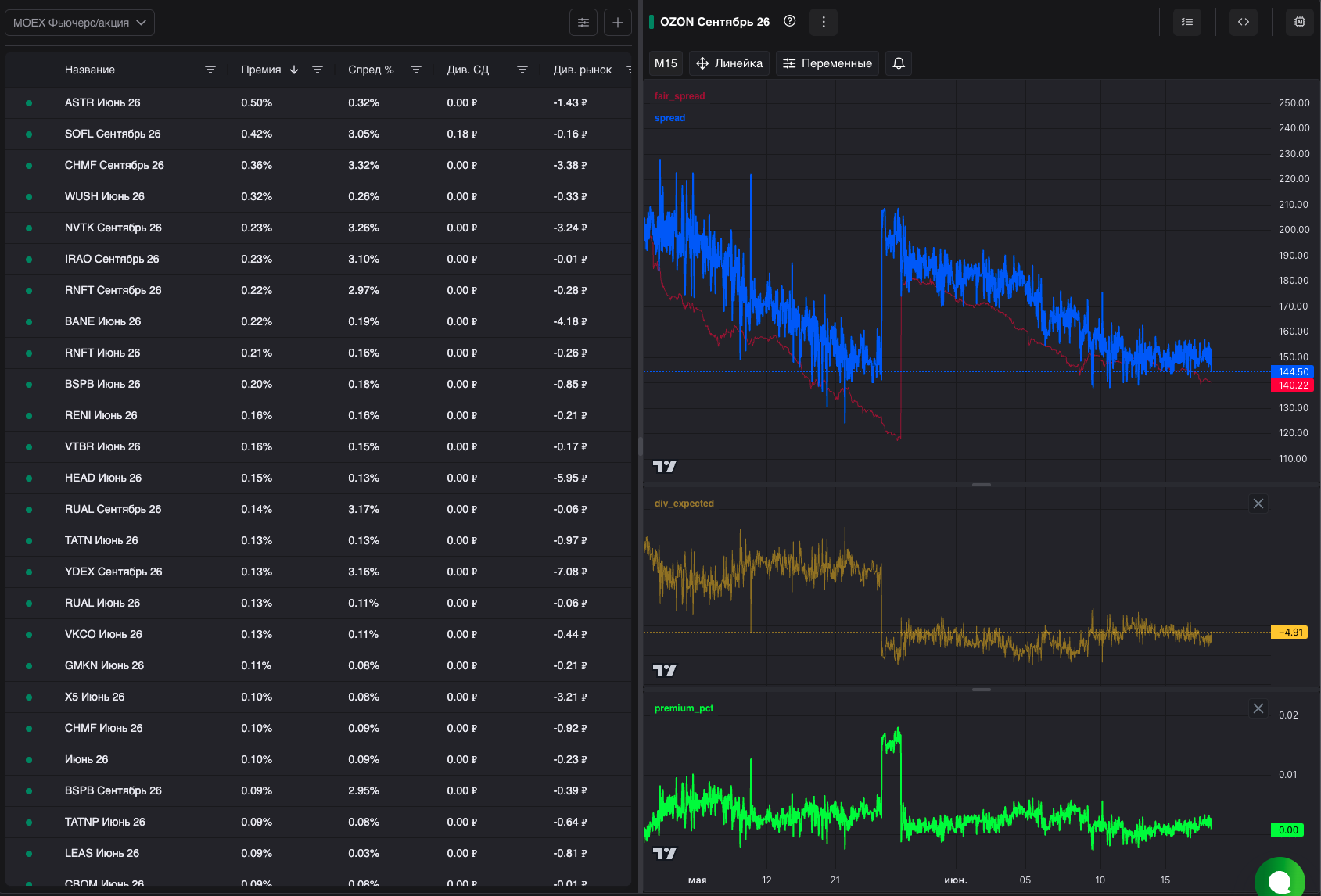The height and width of the screenshot is (896, 1321).
Task: Click the 0.50% premium value for ASTR
Action: tap(257, 102)
